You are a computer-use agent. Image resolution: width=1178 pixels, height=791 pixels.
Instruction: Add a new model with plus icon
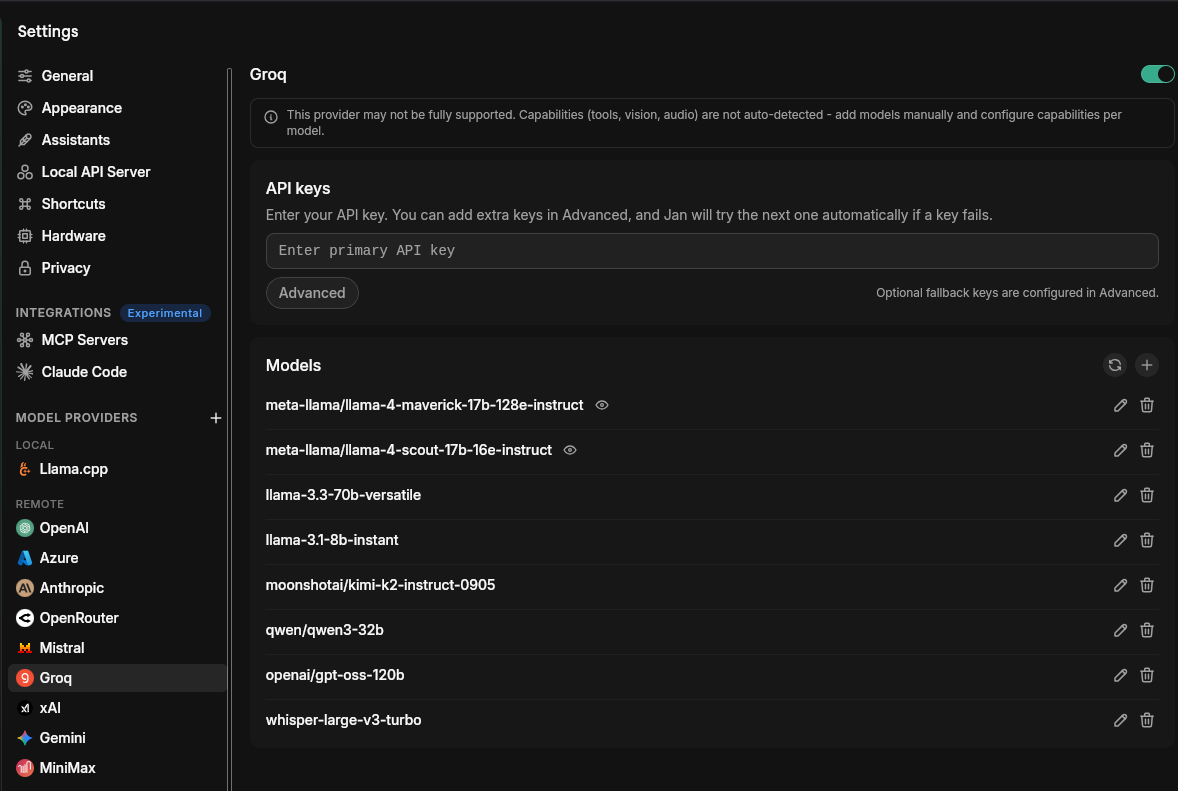pos(1146,365)
